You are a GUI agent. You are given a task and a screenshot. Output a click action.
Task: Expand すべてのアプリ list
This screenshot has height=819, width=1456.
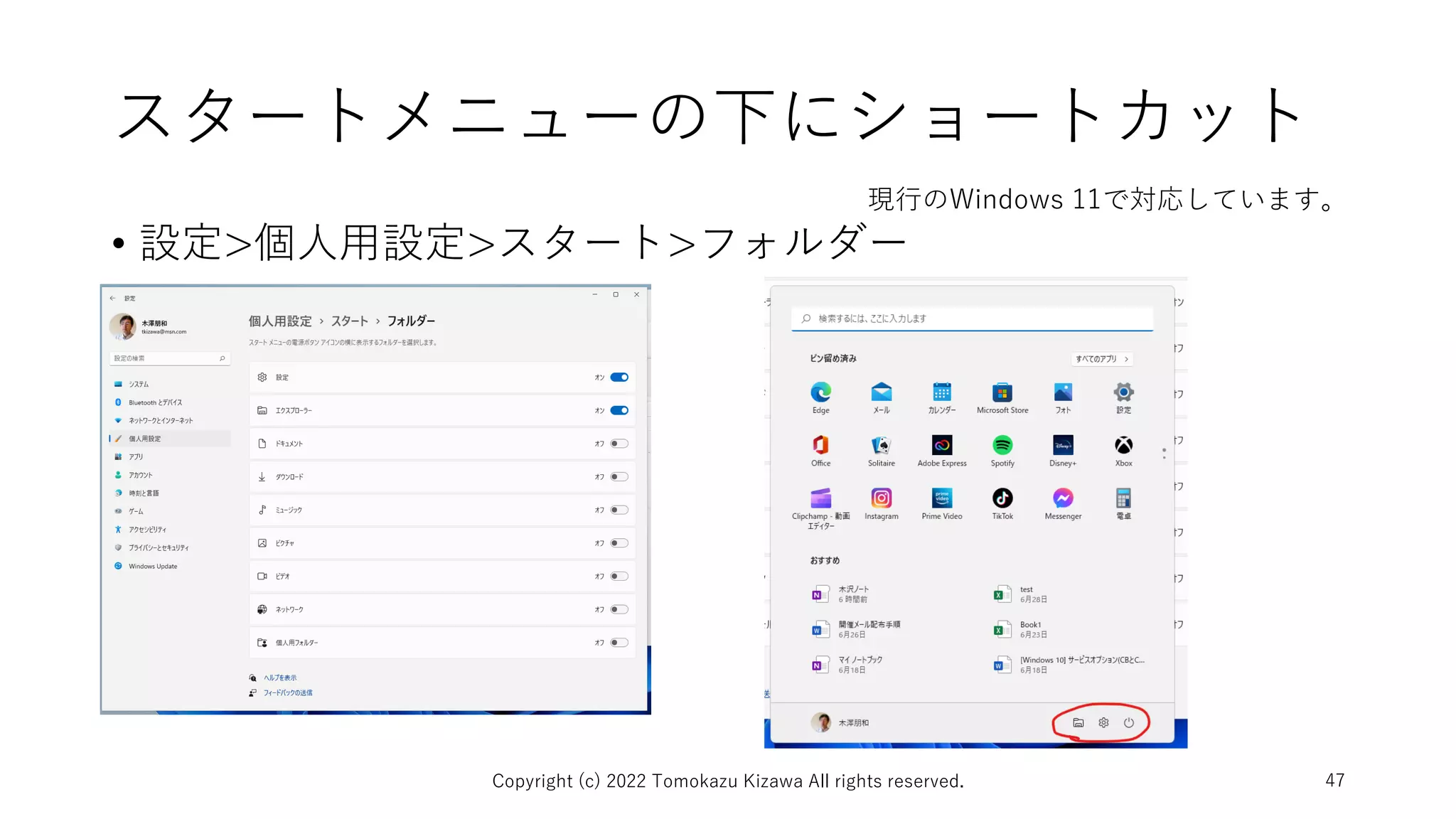tap(1102, 359)
